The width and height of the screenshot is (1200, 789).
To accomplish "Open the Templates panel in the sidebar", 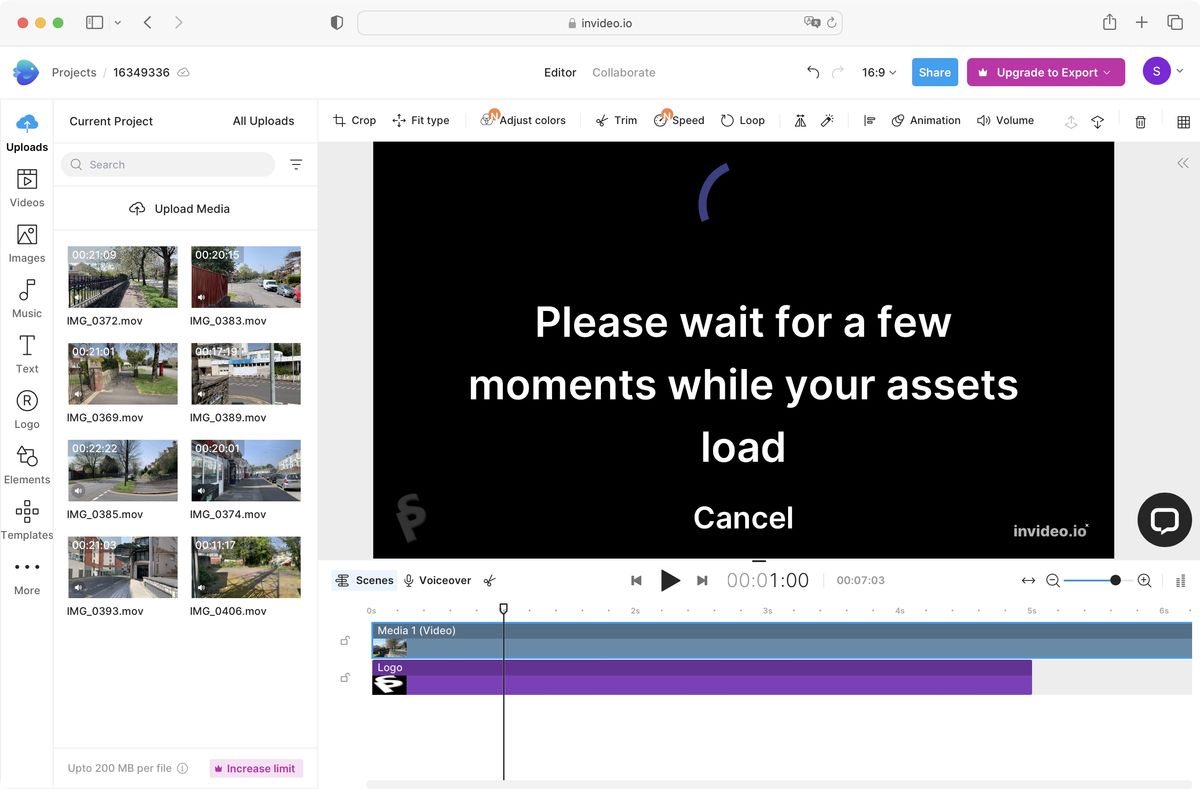I will pos(27,521).
